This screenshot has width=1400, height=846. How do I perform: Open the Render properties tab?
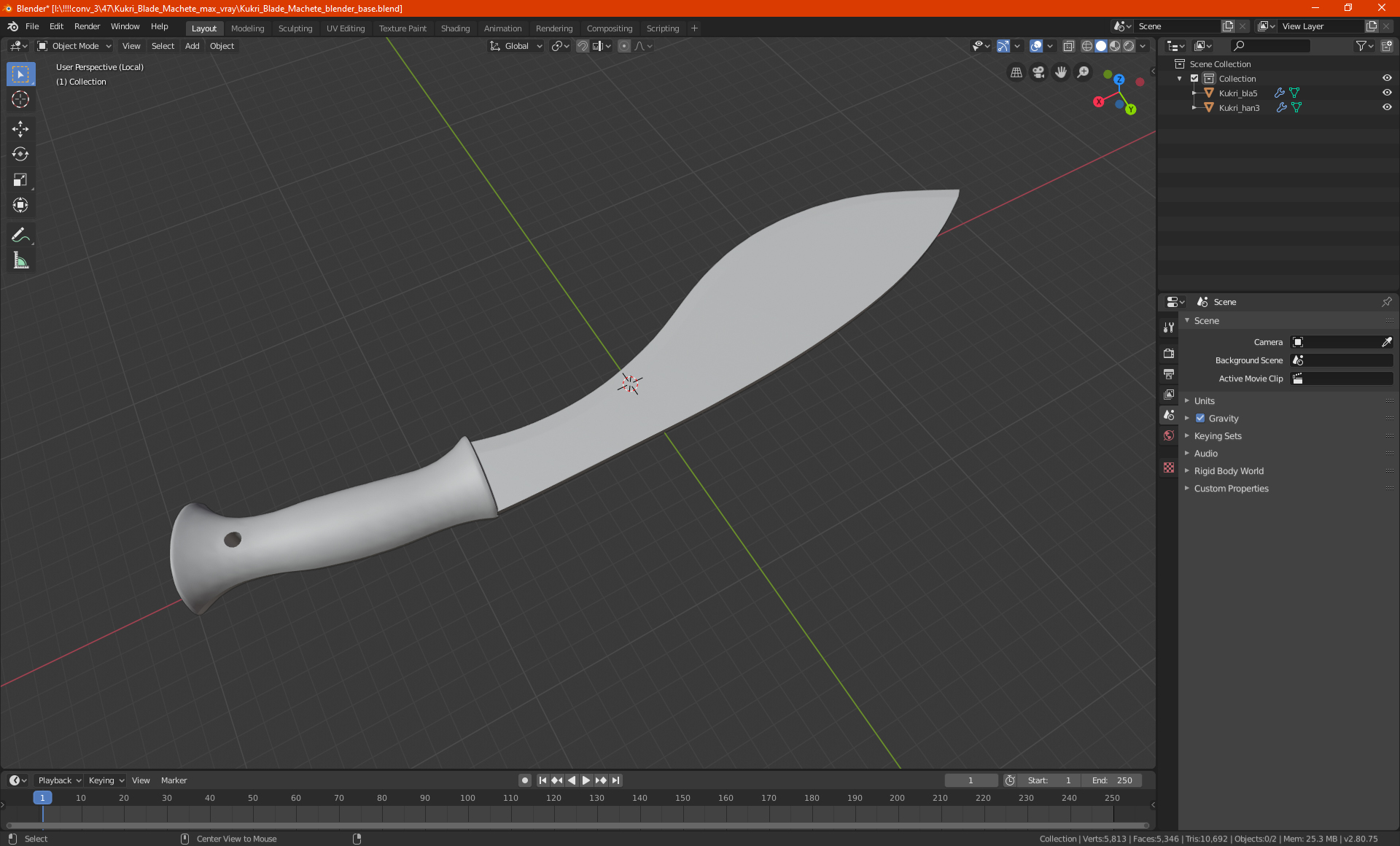click(1169, 354)
